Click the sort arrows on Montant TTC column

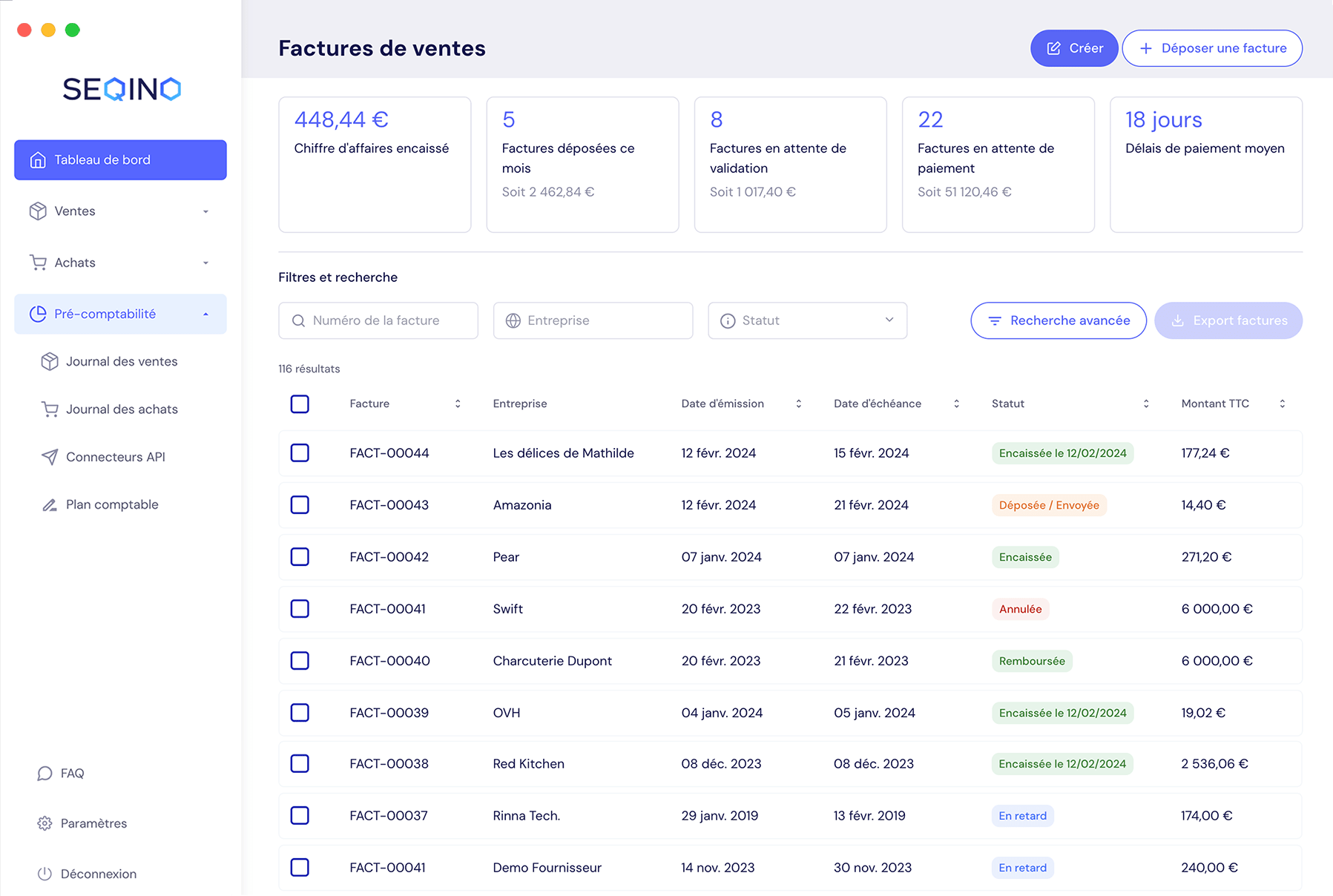[x=1282, y=403]
